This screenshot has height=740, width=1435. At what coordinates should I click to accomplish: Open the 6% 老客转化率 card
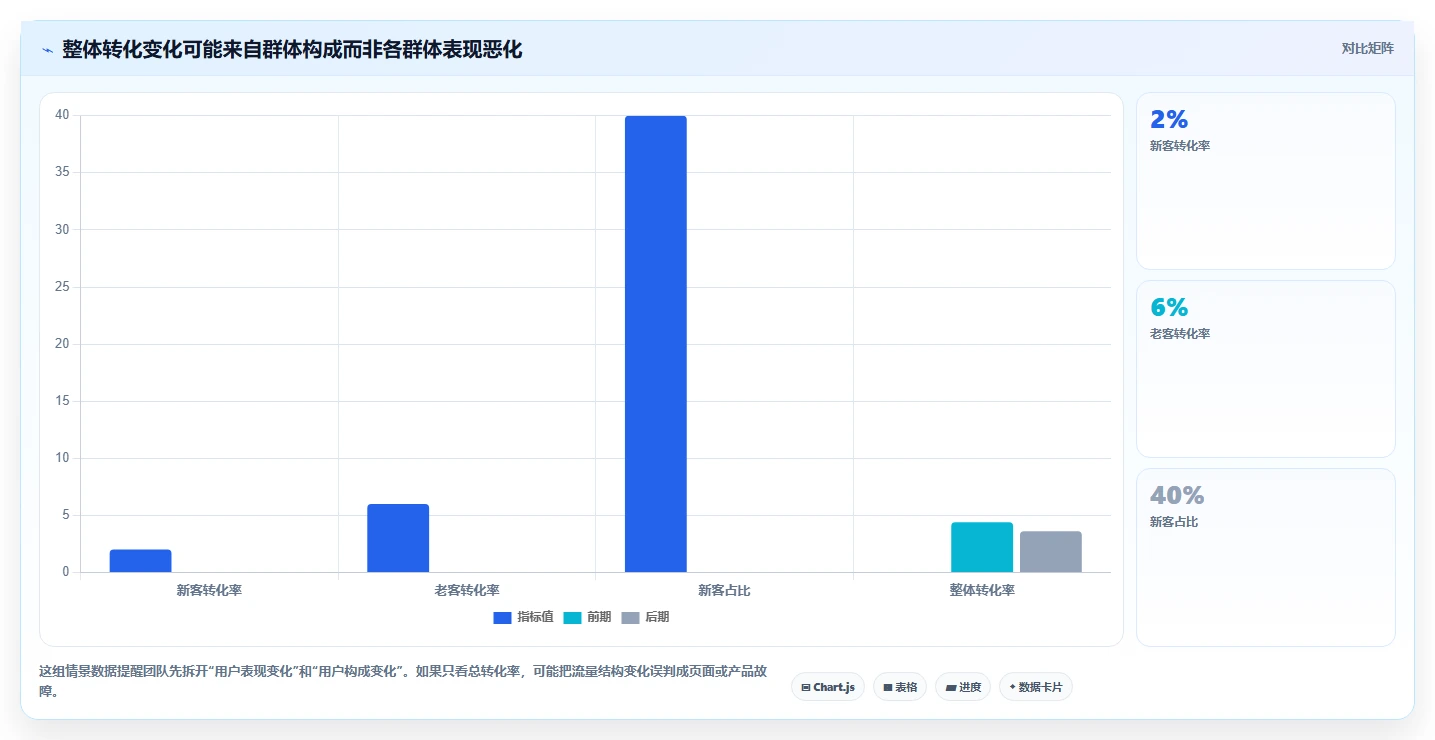point(1266,369)
